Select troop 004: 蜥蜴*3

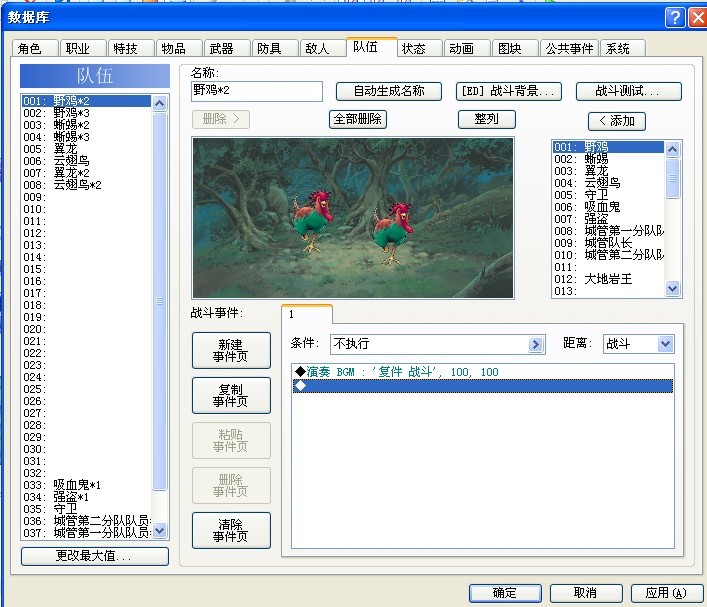(x=86, y=137)
